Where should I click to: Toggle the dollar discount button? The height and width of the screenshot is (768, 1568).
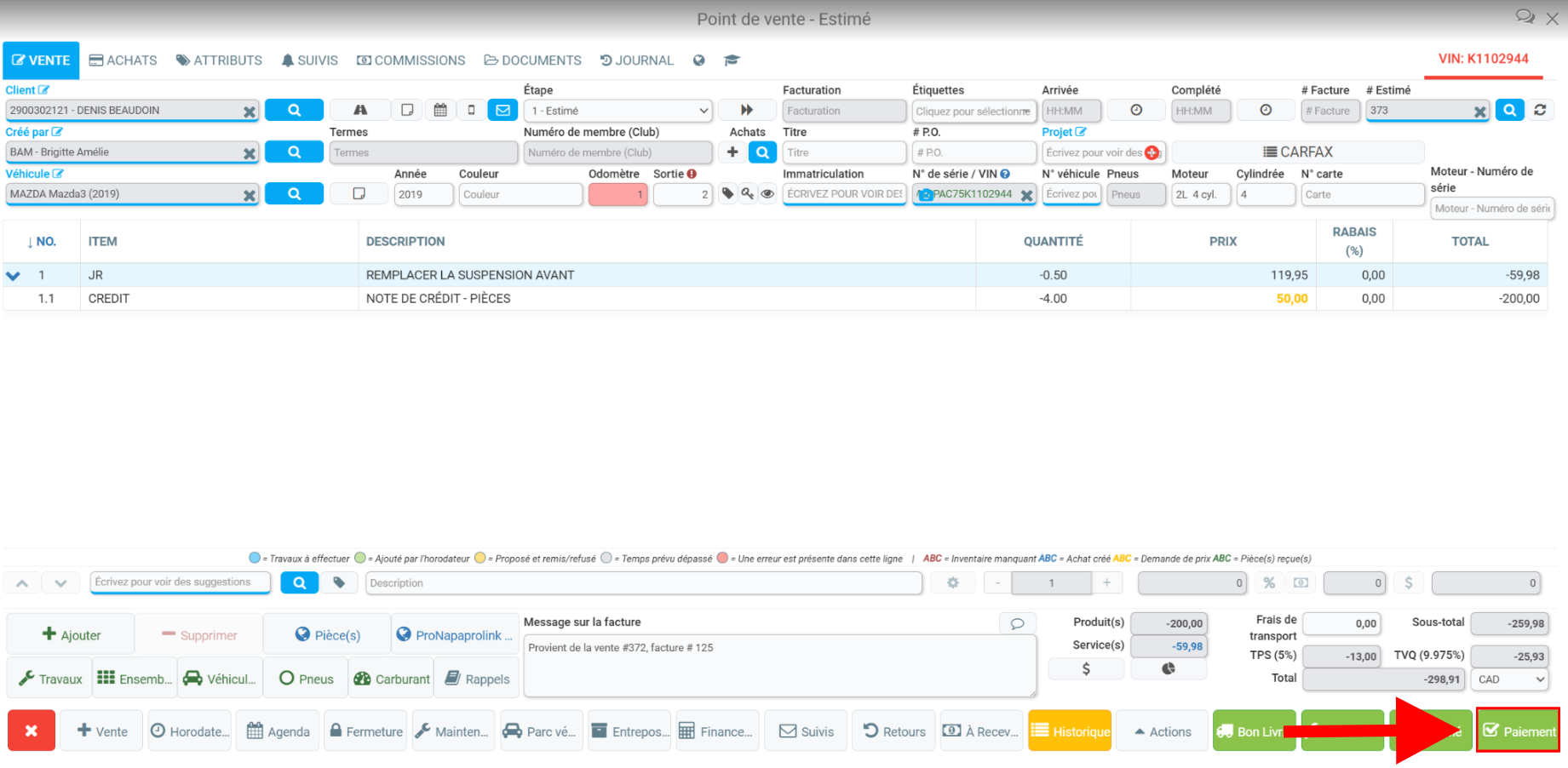pos(1409,582)
